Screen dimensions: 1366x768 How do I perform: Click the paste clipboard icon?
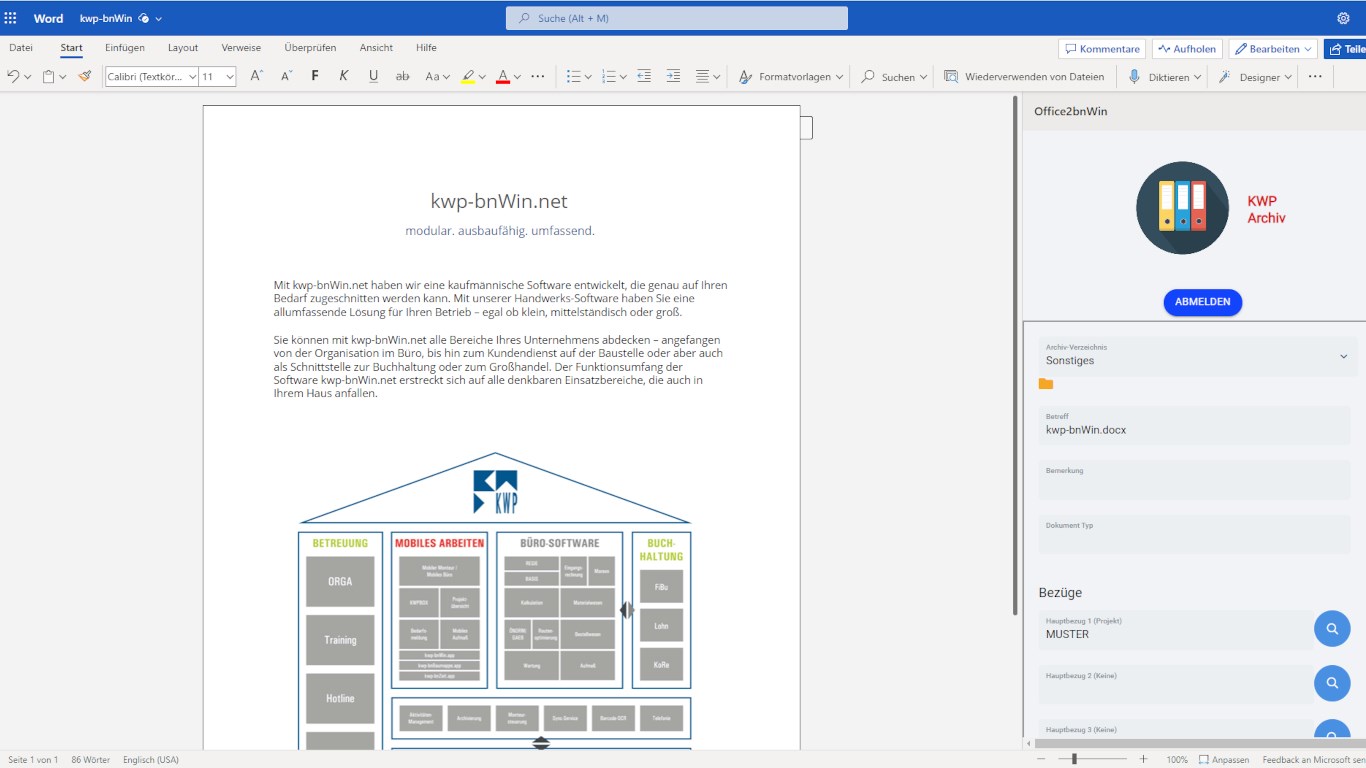click(x=48, y=76)
